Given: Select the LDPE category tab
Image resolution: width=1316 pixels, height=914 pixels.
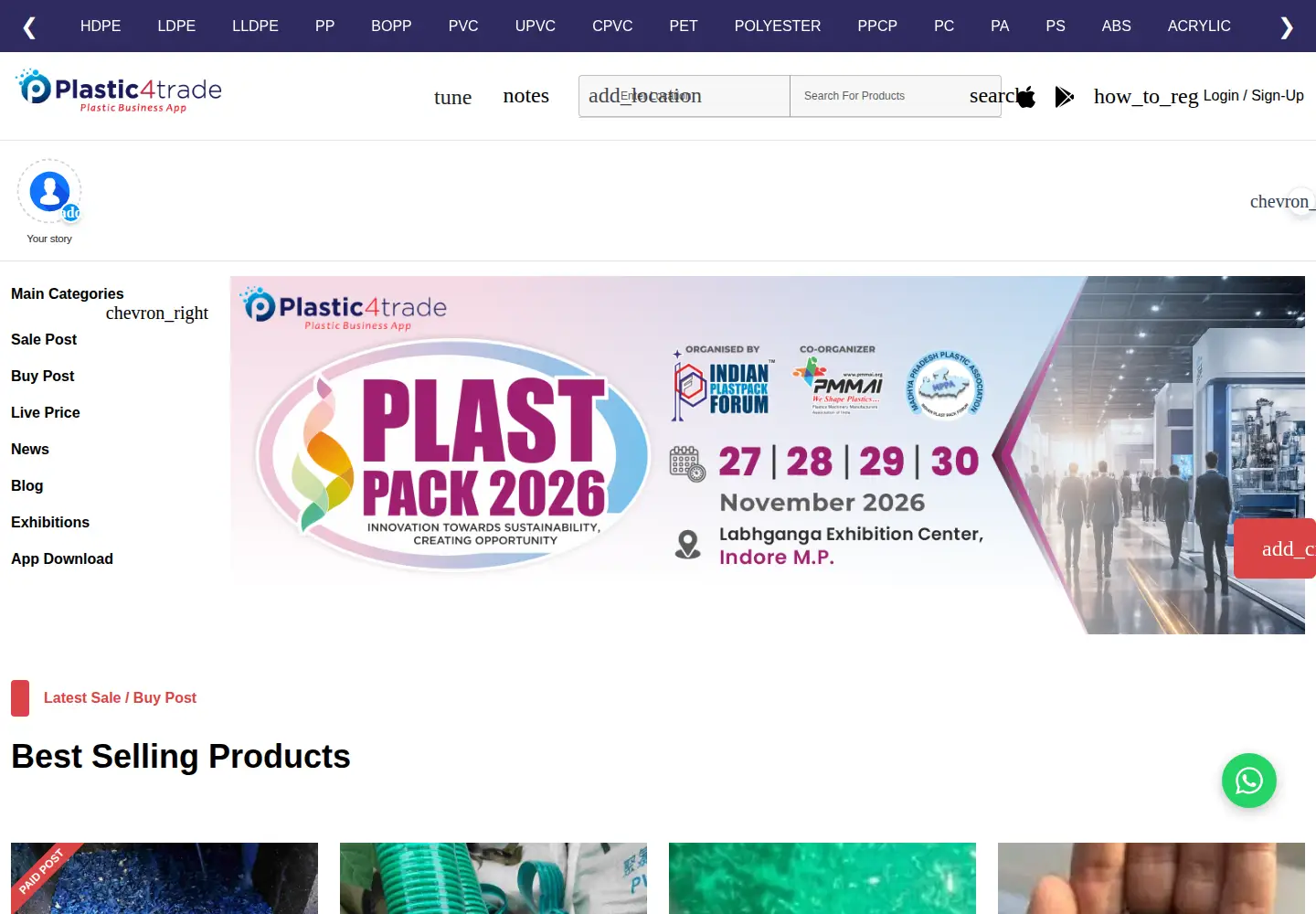Looking at the screenshot, I should coord(176,26).
